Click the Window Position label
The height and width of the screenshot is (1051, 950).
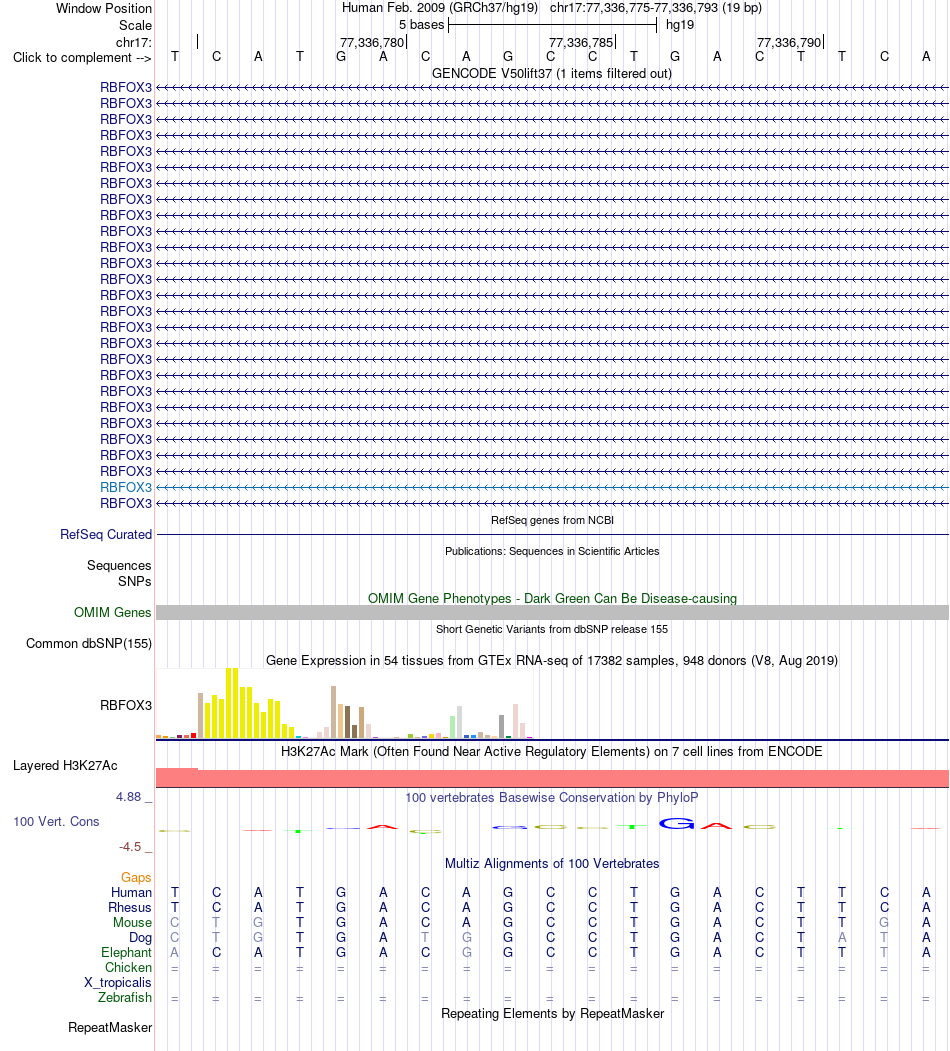click(104, 9)
